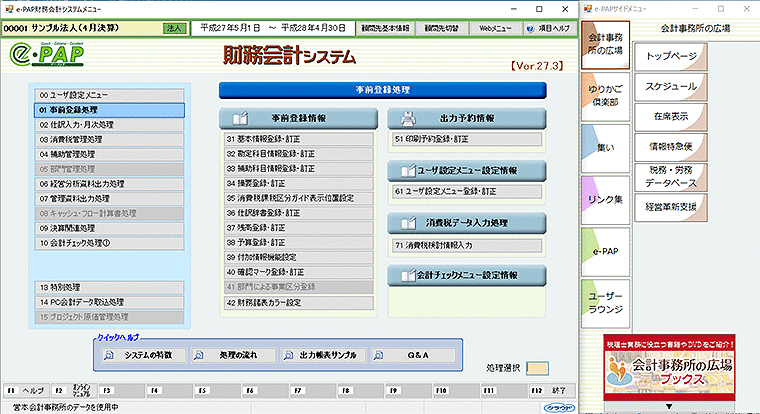760x414 pixels.
Task: Select 09 決算関連処理 menu
Action: [109, 228]
